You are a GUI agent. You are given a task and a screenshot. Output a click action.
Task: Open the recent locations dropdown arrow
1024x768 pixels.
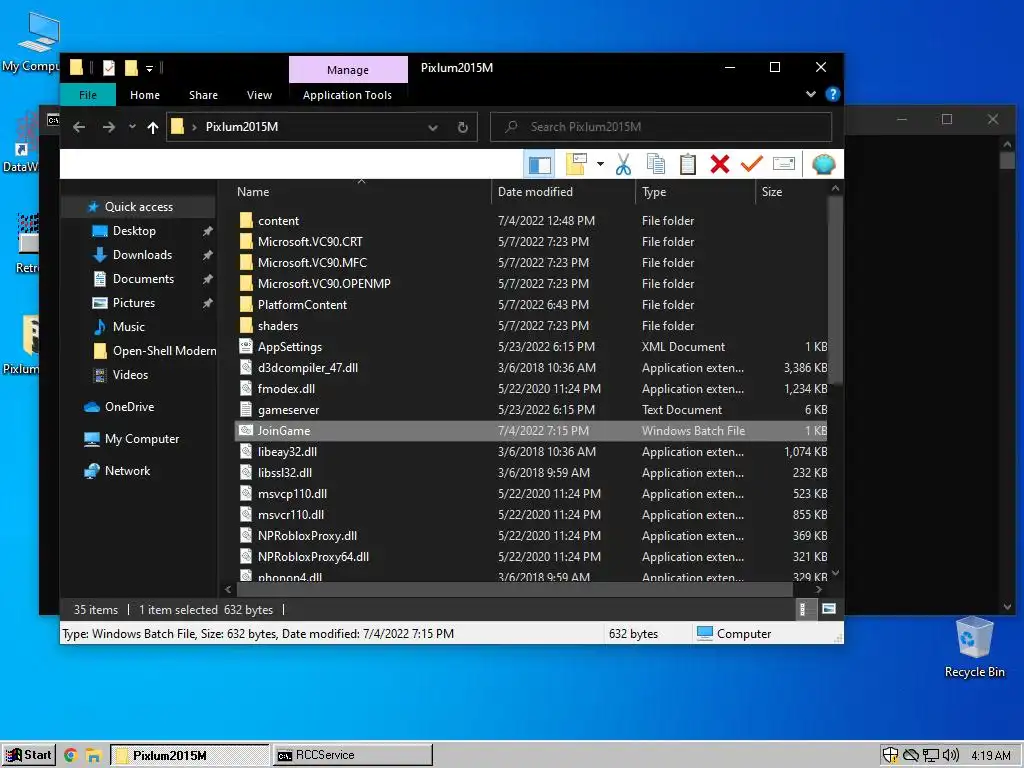click(x=132, y=127)
